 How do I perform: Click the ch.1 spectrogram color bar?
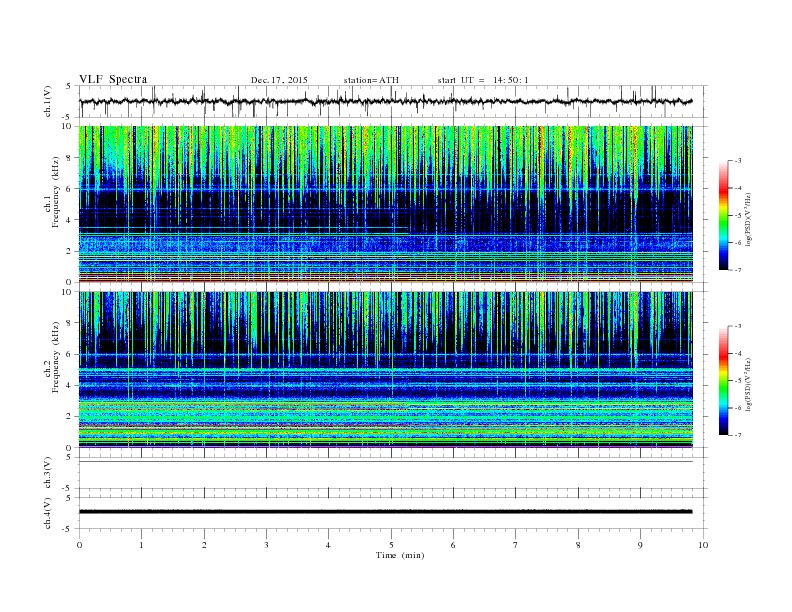(724, 216)
